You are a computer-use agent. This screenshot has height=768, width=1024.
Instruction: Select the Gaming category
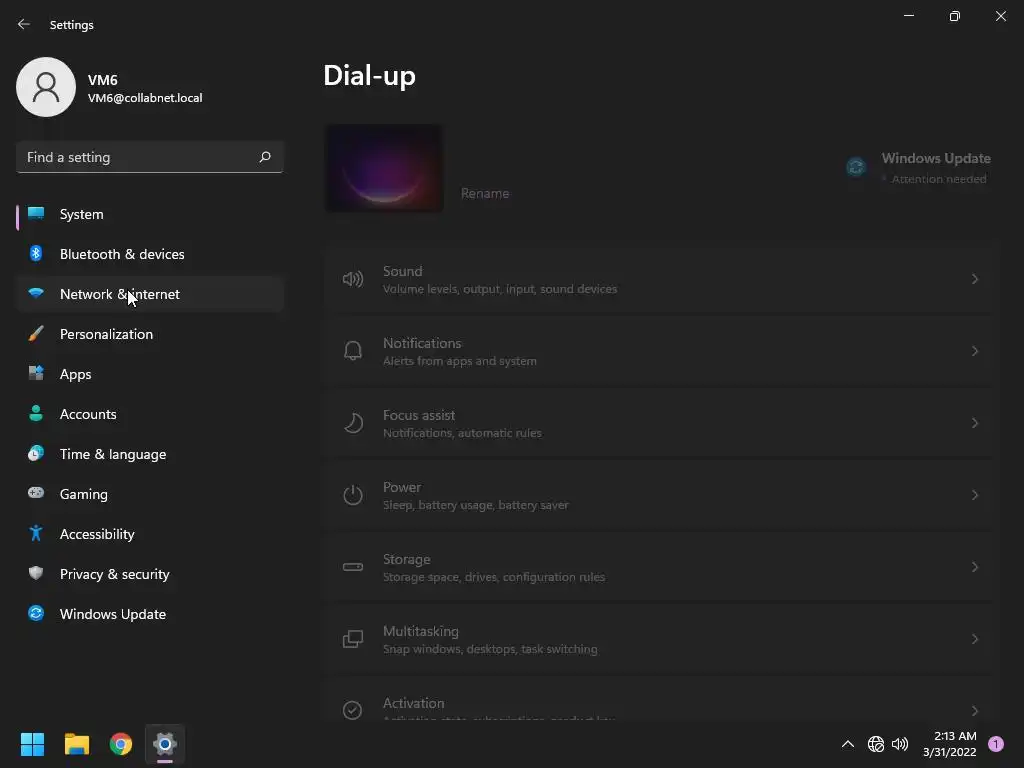pos(150,494)
